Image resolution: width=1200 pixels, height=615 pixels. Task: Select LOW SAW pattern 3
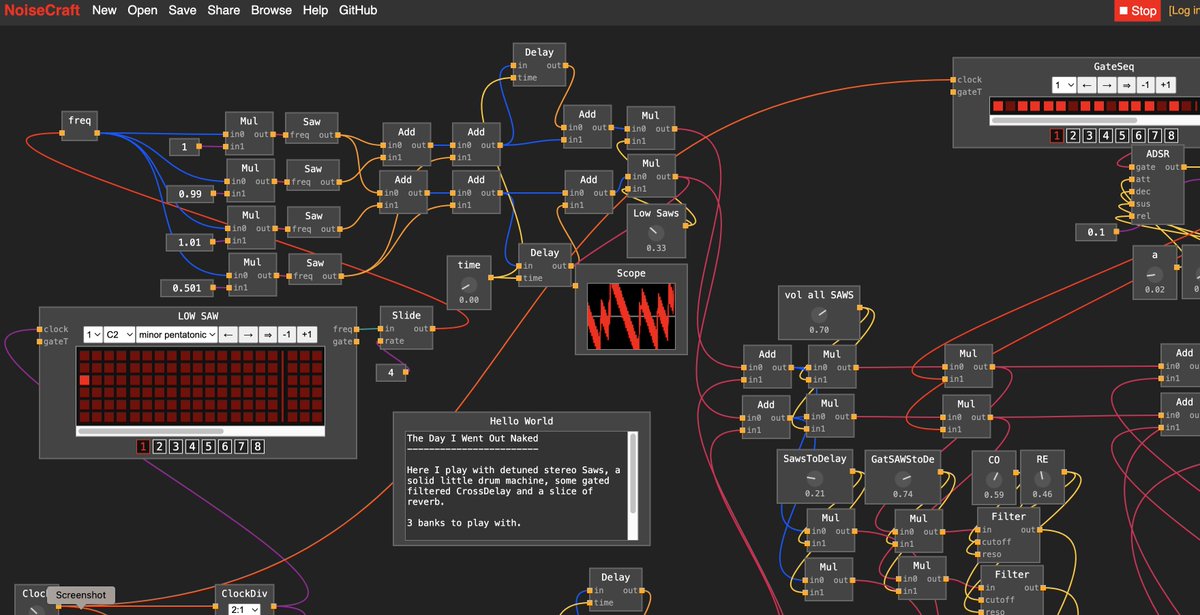pyautogui.click(x=176, y=447)
